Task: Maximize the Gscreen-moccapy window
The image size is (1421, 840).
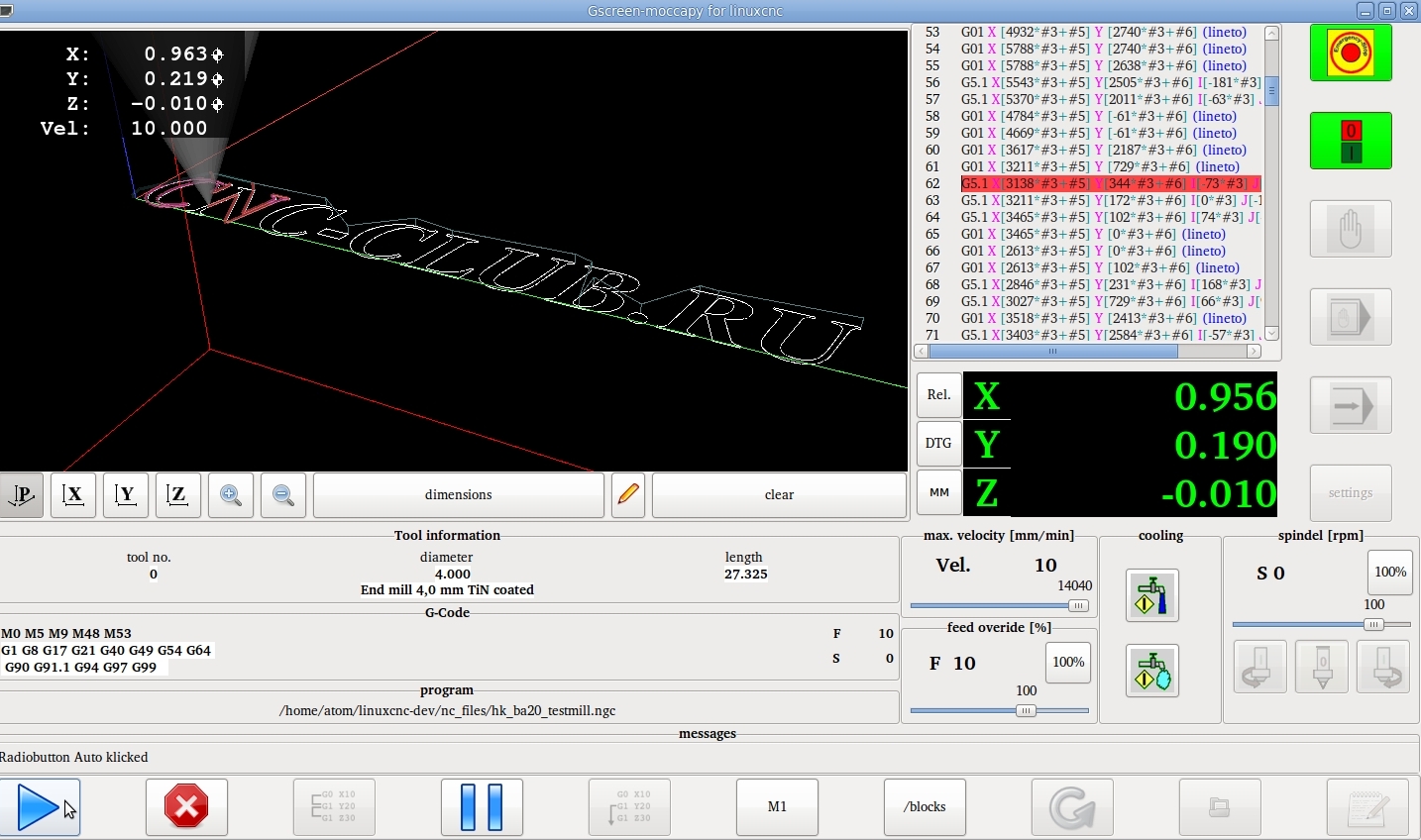Action: (x=1387, y=11)
